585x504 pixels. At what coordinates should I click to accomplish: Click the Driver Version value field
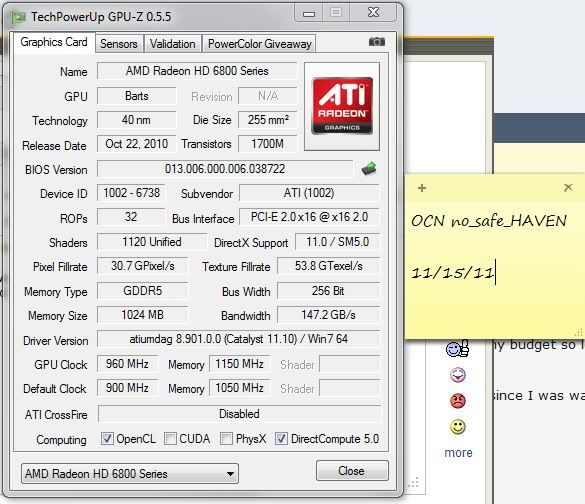[239, 339]
